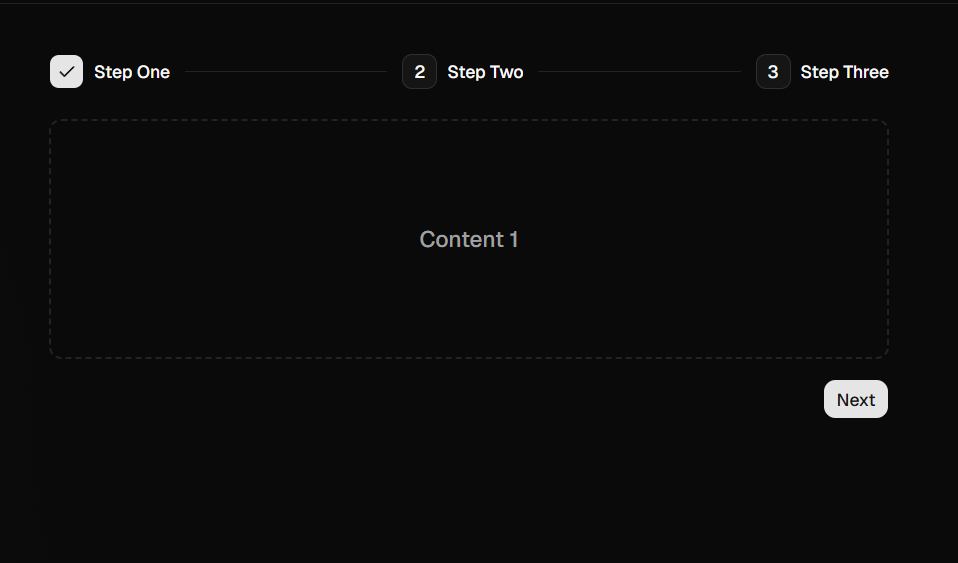Activate the completed step's check indicator
Screen dimensions: 958x563
(67, 72)
